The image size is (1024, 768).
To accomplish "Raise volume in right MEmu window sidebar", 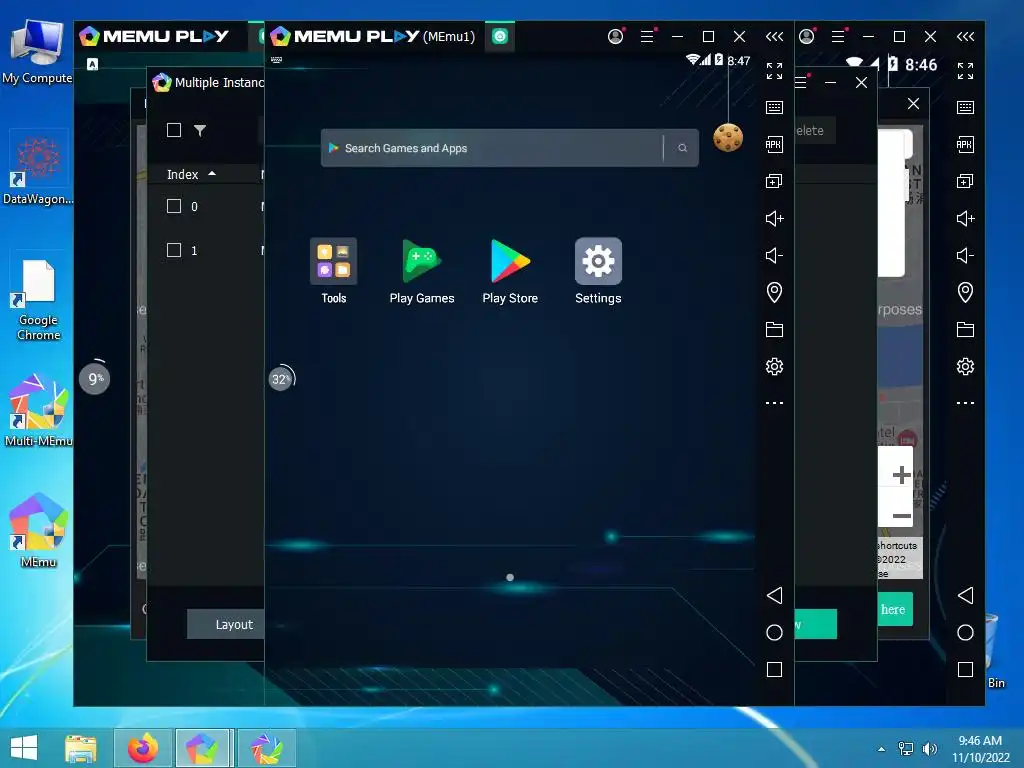I will point(965,218).
